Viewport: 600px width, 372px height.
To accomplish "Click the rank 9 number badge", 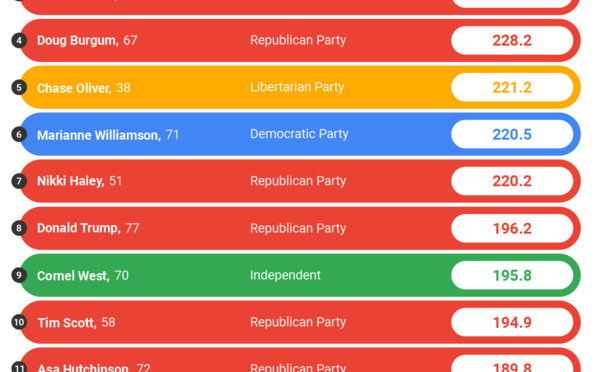I will [19, 275].
